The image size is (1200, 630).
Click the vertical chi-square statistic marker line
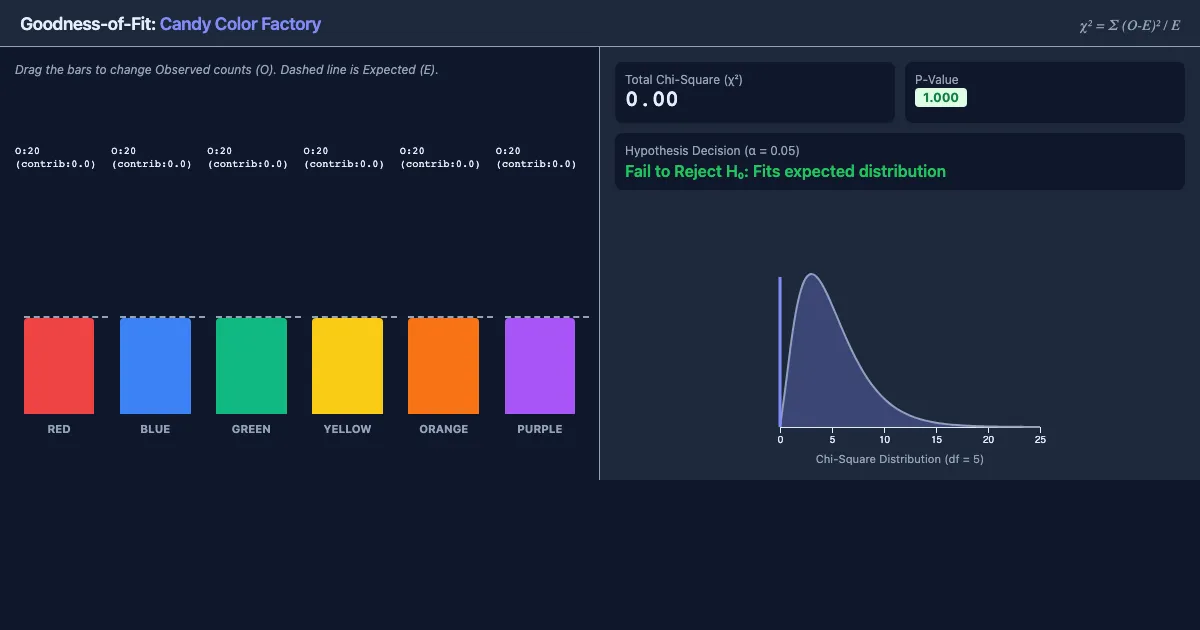point(780,352)
